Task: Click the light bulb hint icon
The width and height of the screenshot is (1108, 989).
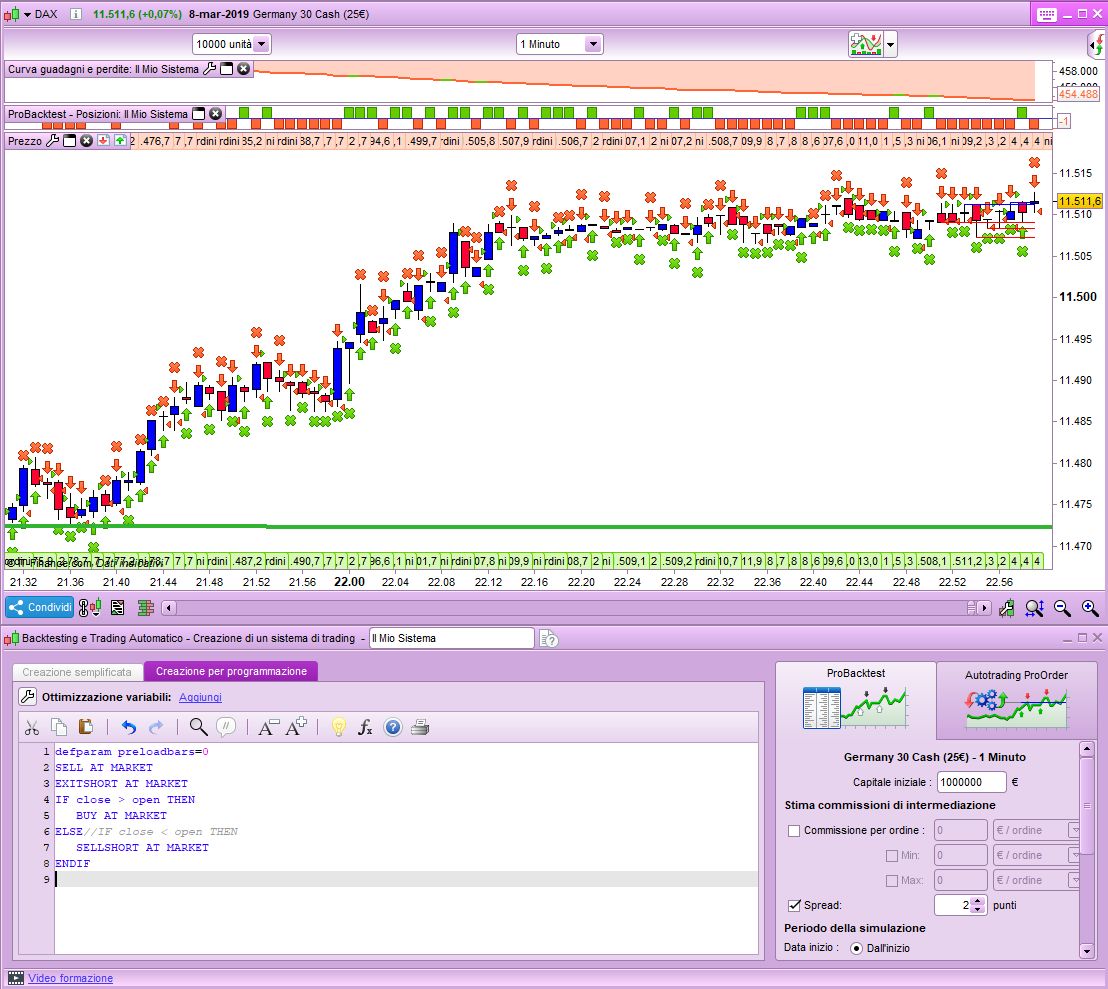Action: tap(338, 727)
